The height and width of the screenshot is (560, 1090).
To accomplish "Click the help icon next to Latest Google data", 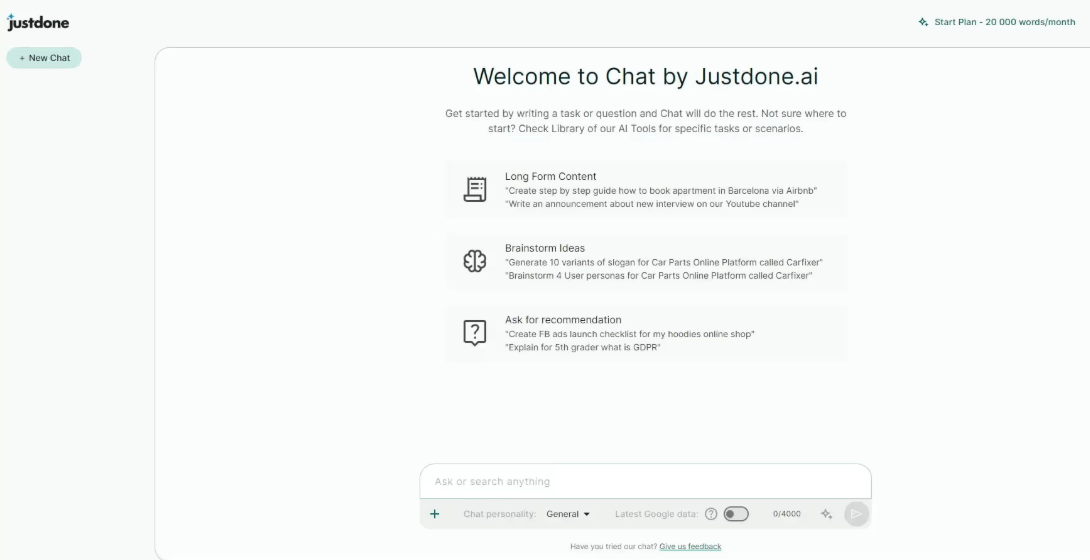I will click(710, 514).
